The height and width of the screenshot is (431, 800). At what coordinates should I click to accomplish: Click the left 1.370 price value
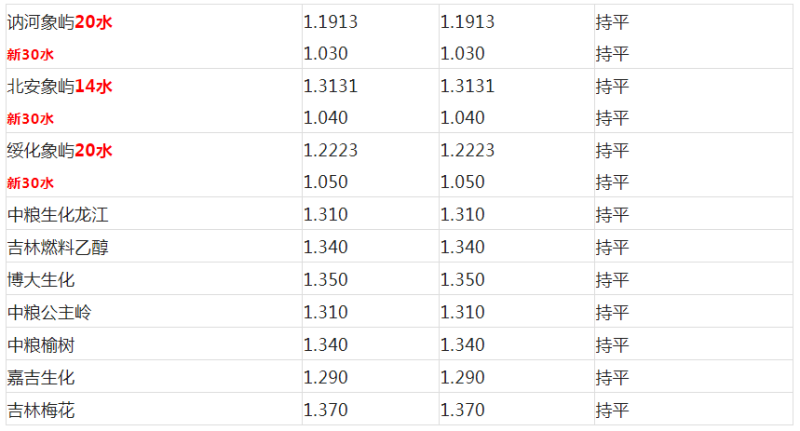tap(325, 410)
